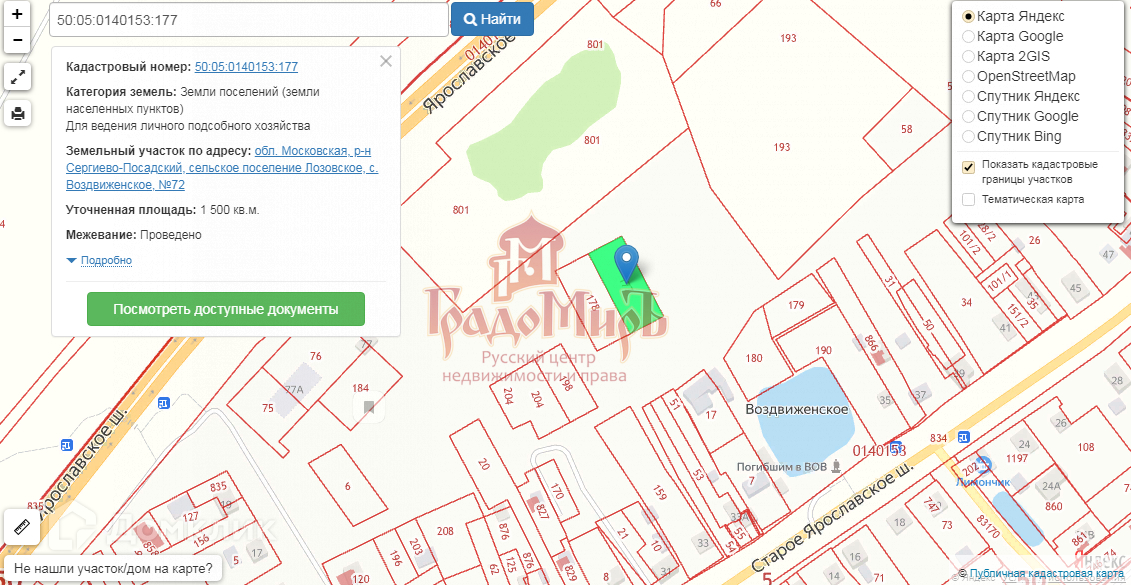The width and height of the screenshot is (1131, 585).
Task: Print the map with printer icon
Action: [x=17, y=113]
